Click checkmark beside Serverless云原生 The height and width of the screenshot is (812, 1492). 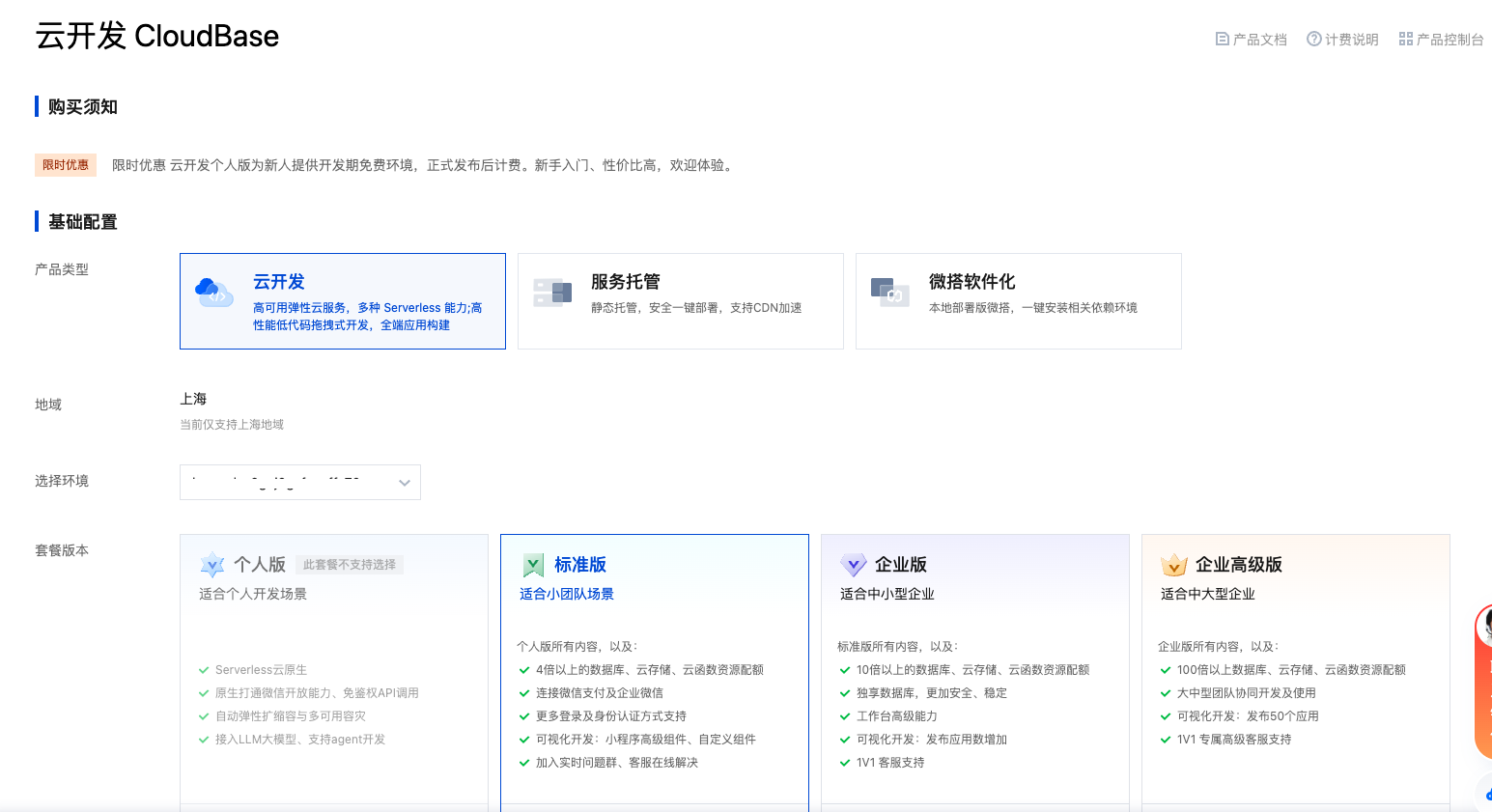pos(204,670)
